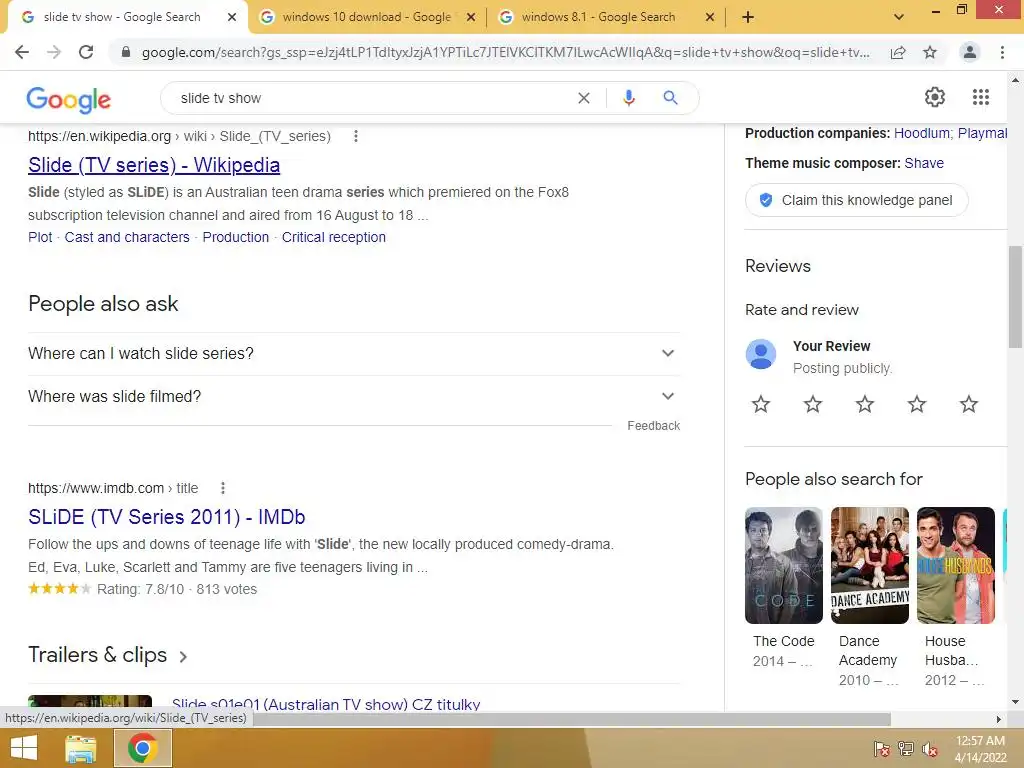Image resolution: width=1024 pixels, height=768 pixels.
Task: Click the Feedback link
Action: [x=654, y=426]
